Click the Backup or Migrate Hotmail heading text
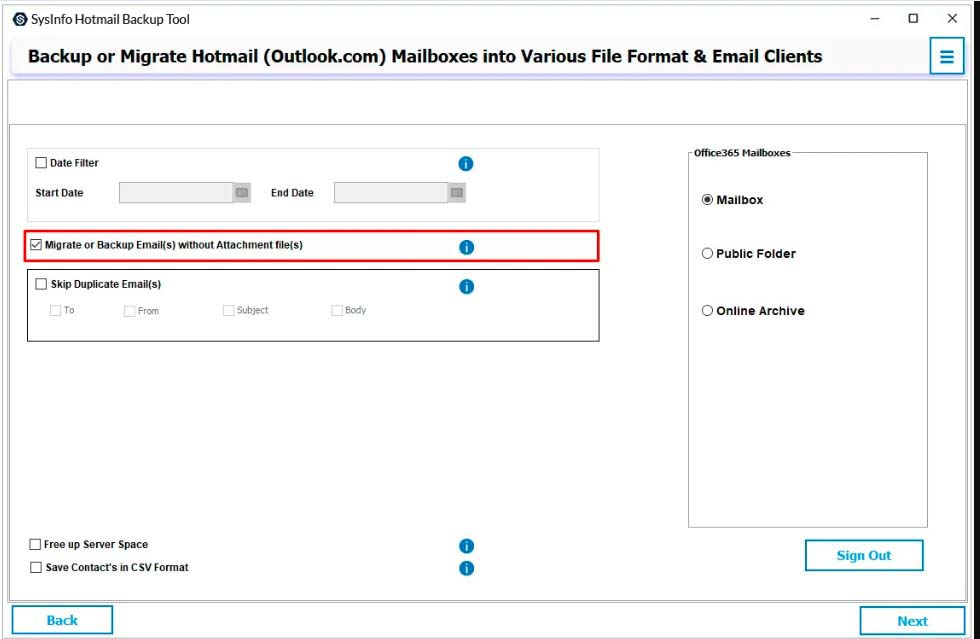 click(x=425, y=56)
